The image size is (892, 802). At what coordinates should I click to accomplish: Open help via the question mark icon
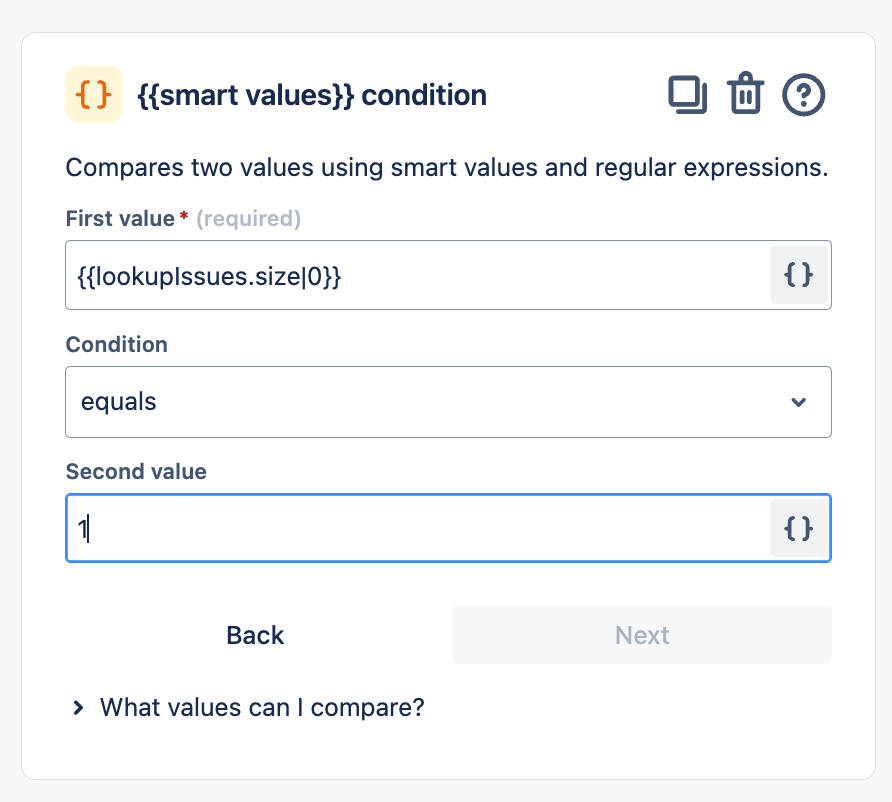click(x=803, y=94)
